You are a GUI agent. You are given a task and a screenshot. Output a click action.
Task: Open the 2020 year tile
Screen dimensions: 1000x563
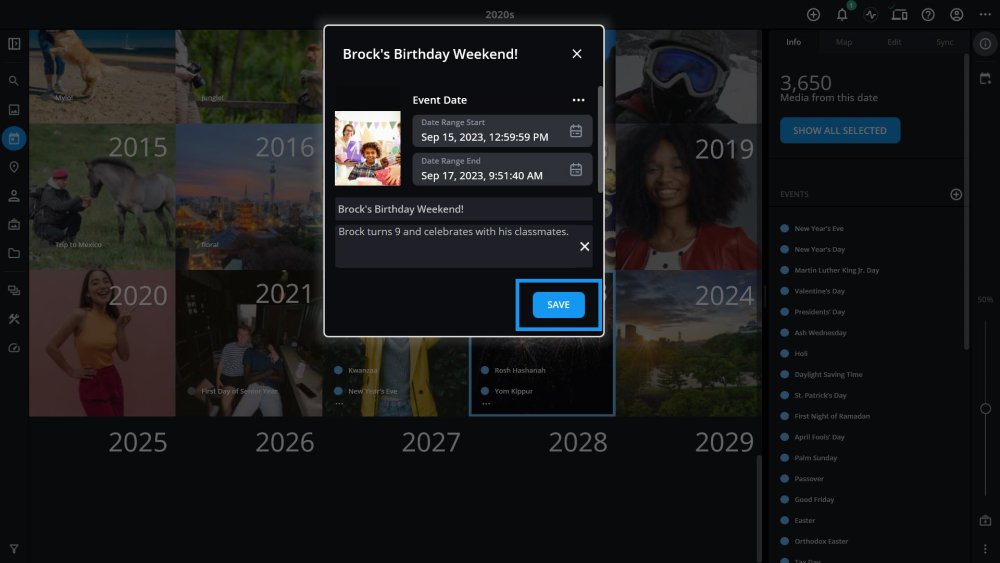coord(102,343)
